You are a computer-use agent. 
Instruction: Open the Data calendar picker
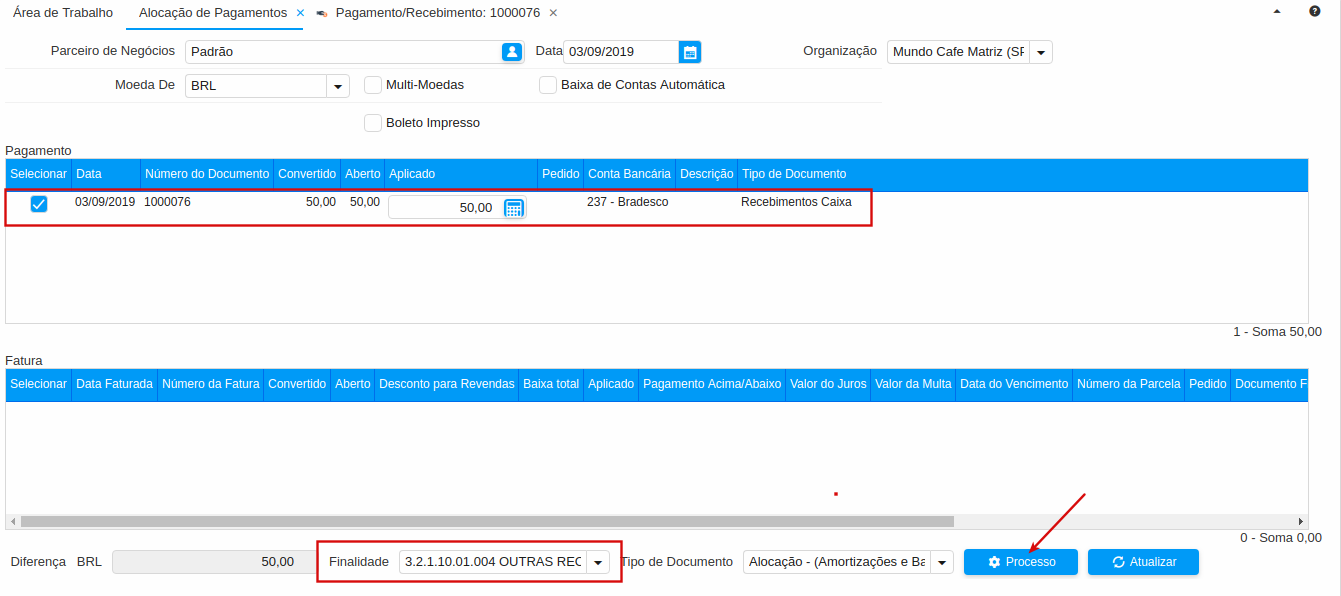pos(689,52)
